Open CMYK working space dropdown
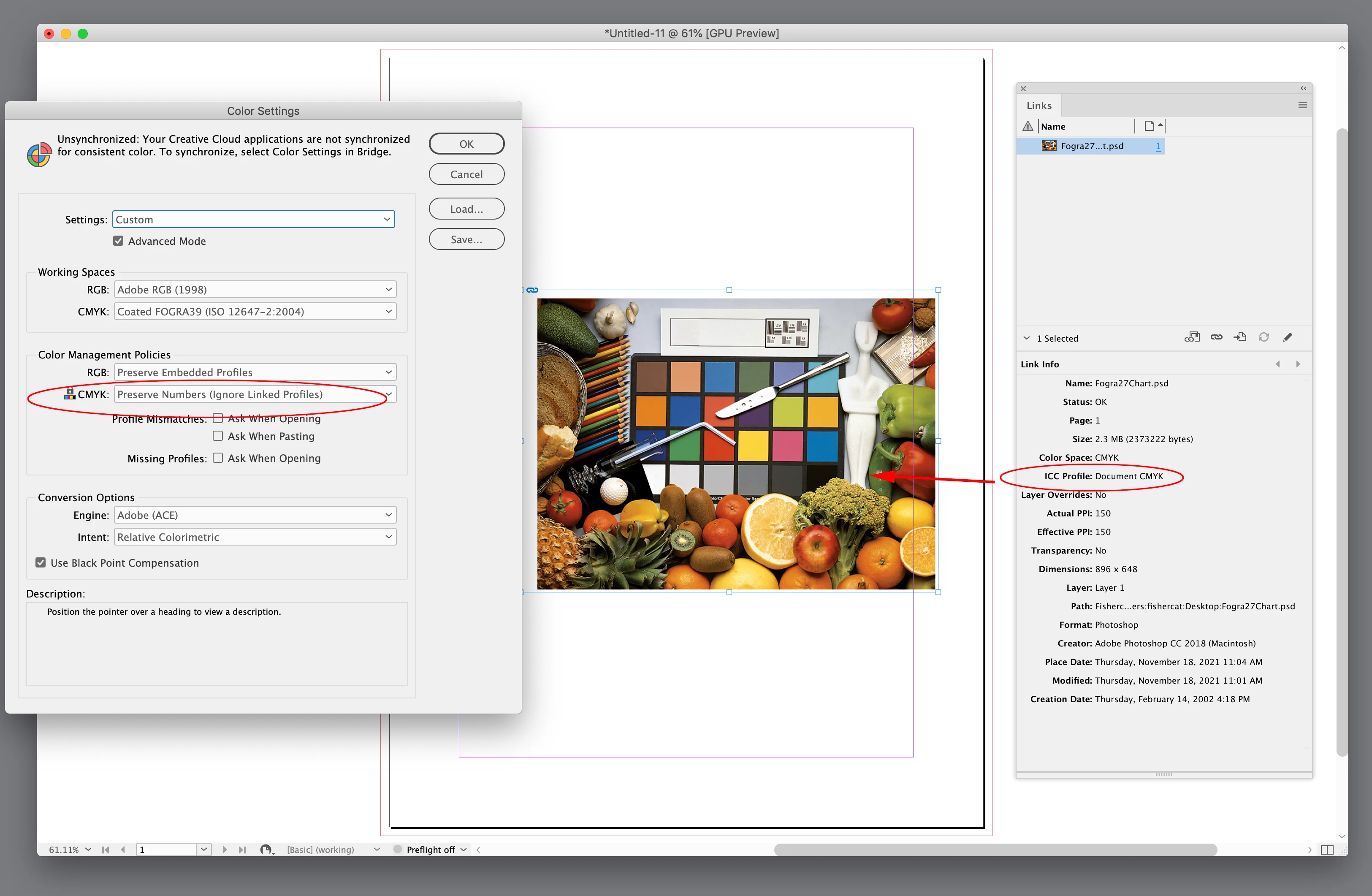 point(255,311)
